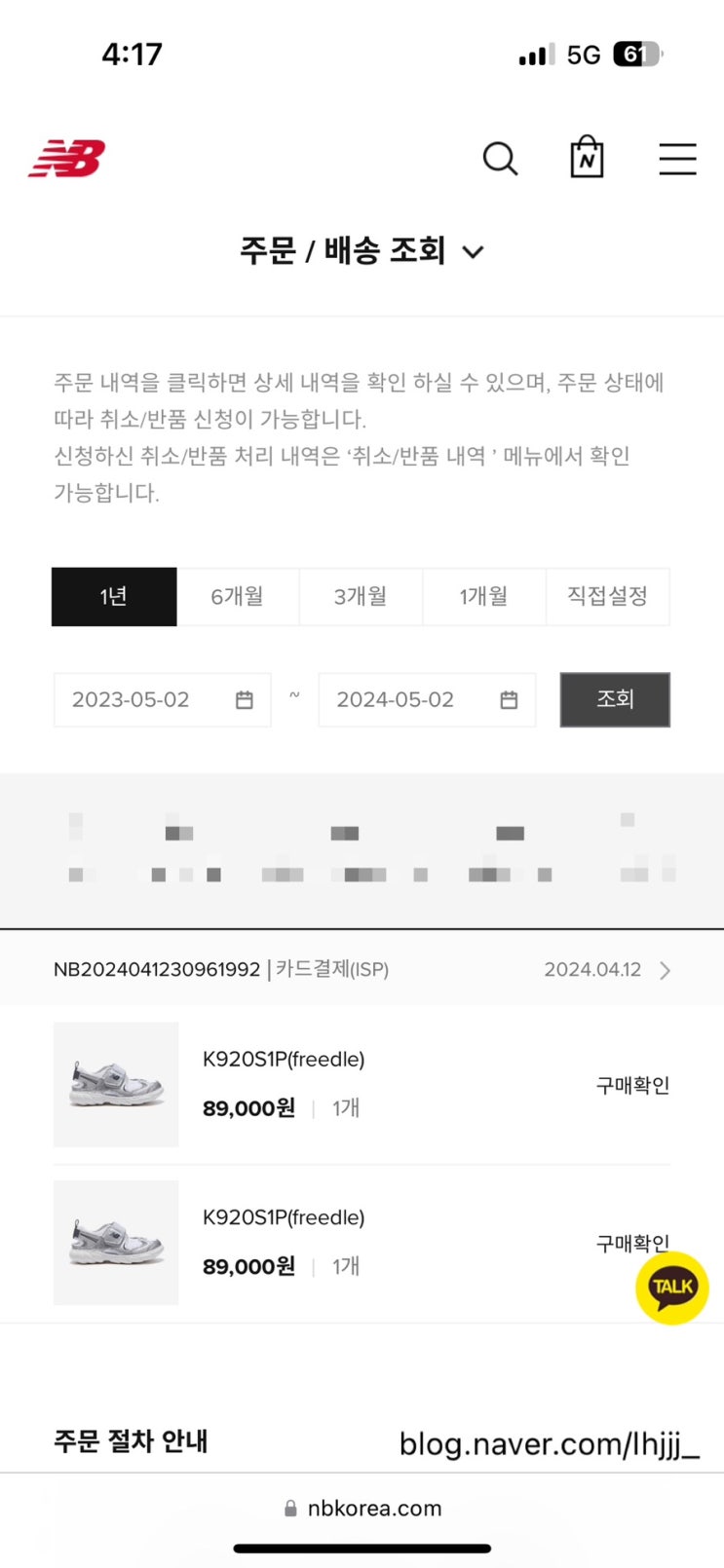Tap the lock icon beside nbkorea.com
The height and width of the screenshot is (1568, 724).
[x=290, y=1509]
